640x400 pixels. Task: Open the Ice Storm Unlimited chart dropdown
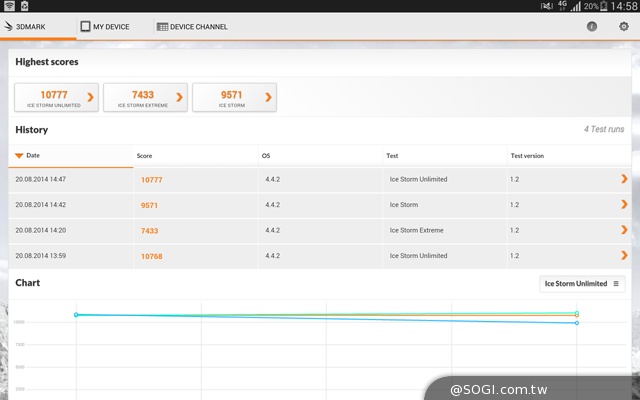pos(582,284)
